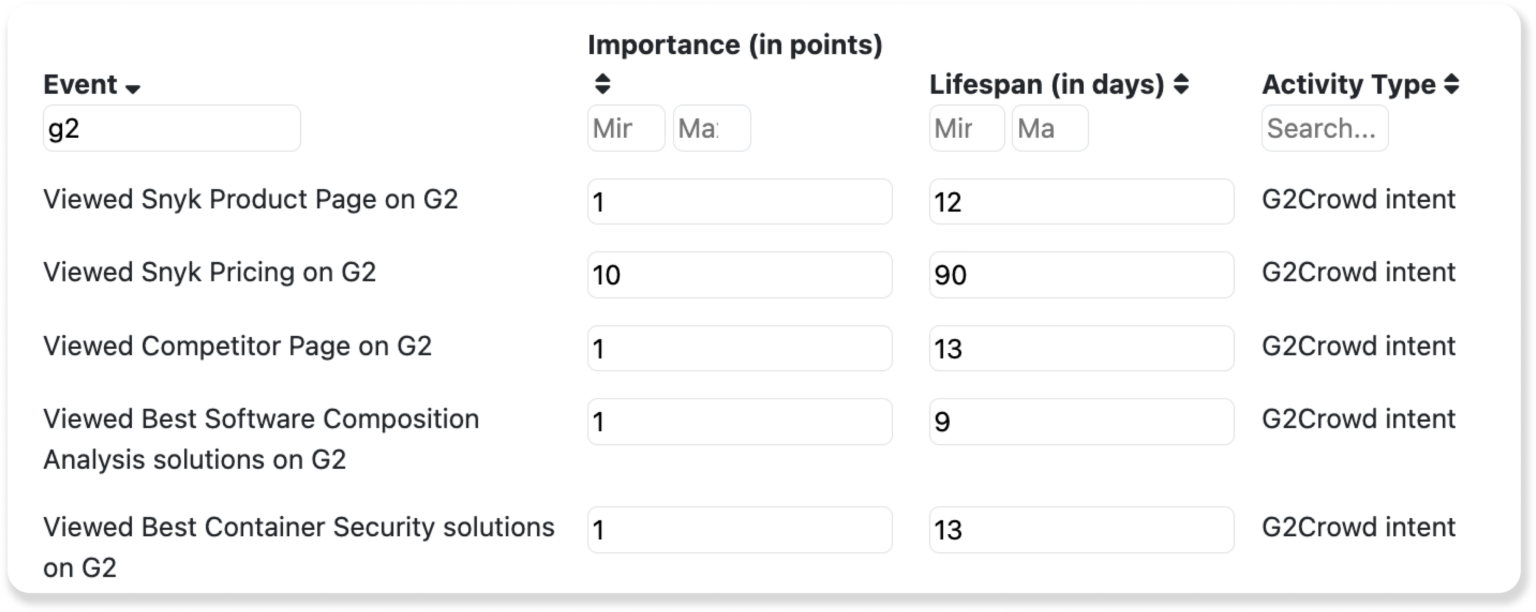This screenshot has height=612, width=1536.
Task: Click the Importance (in points) column header
Action: 735,44
